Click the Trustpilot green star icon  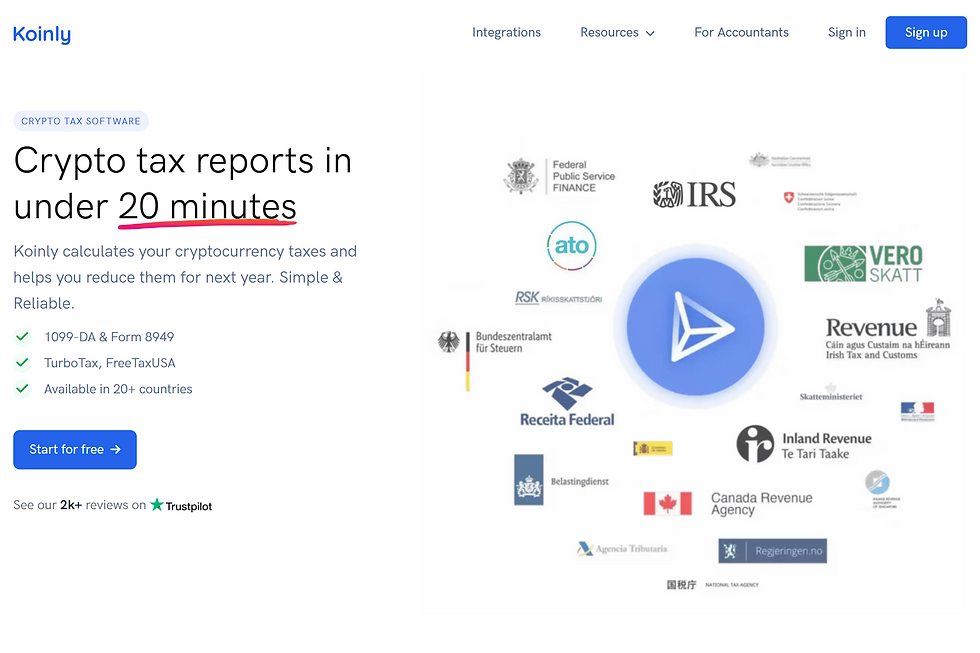pos(156,504)
